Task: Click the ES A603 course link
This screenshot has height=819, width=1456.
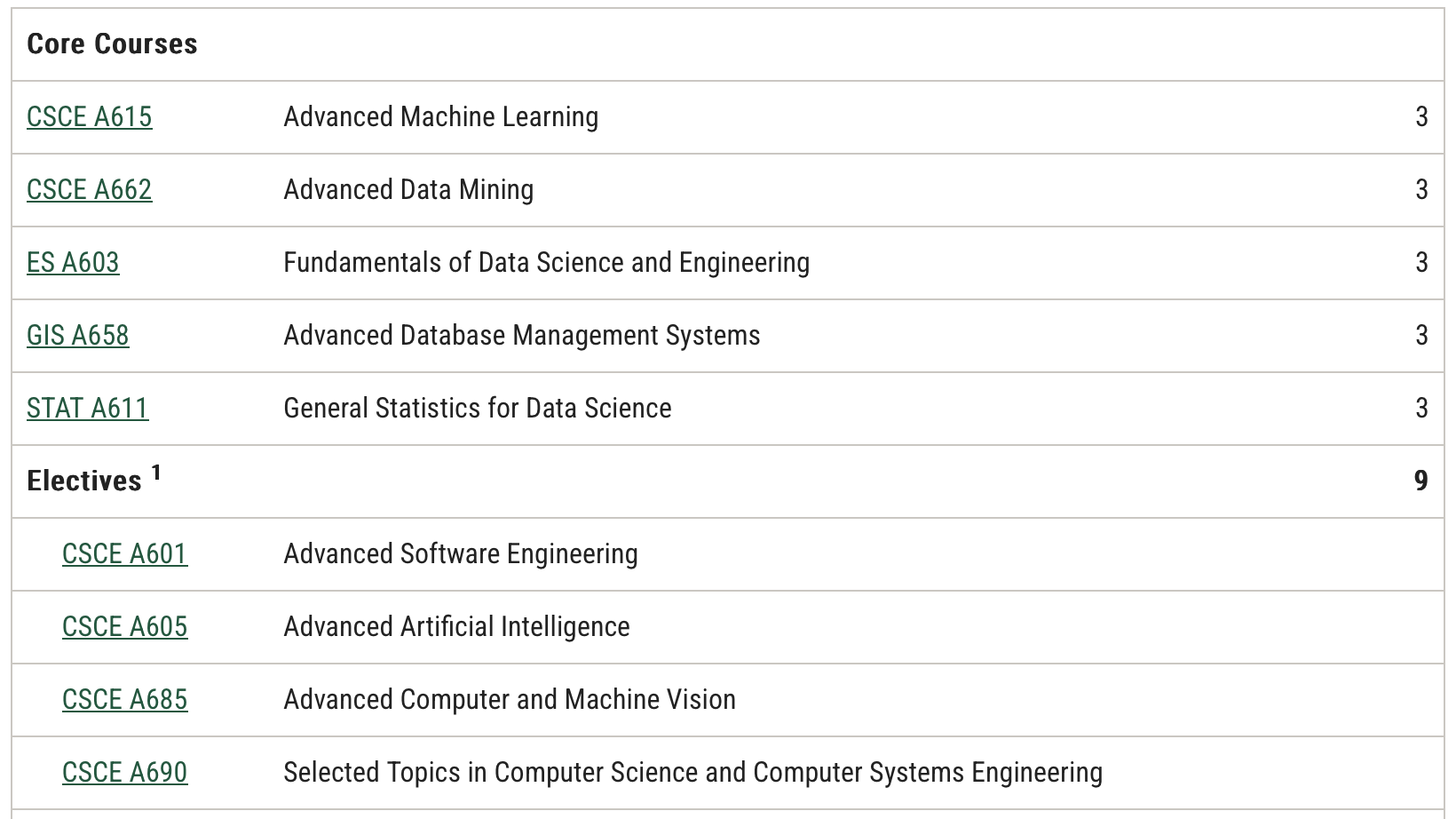Action: (x=73, y=263)
